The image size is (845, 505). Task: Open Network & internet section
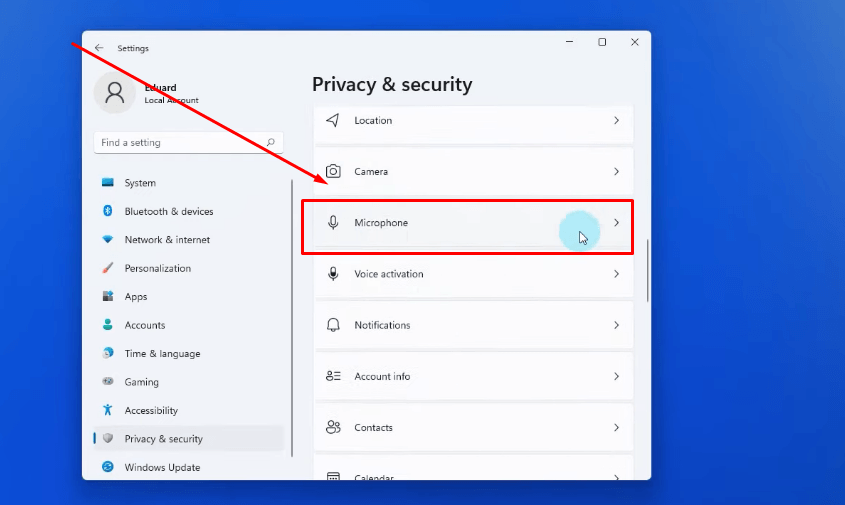click(189, 240)
